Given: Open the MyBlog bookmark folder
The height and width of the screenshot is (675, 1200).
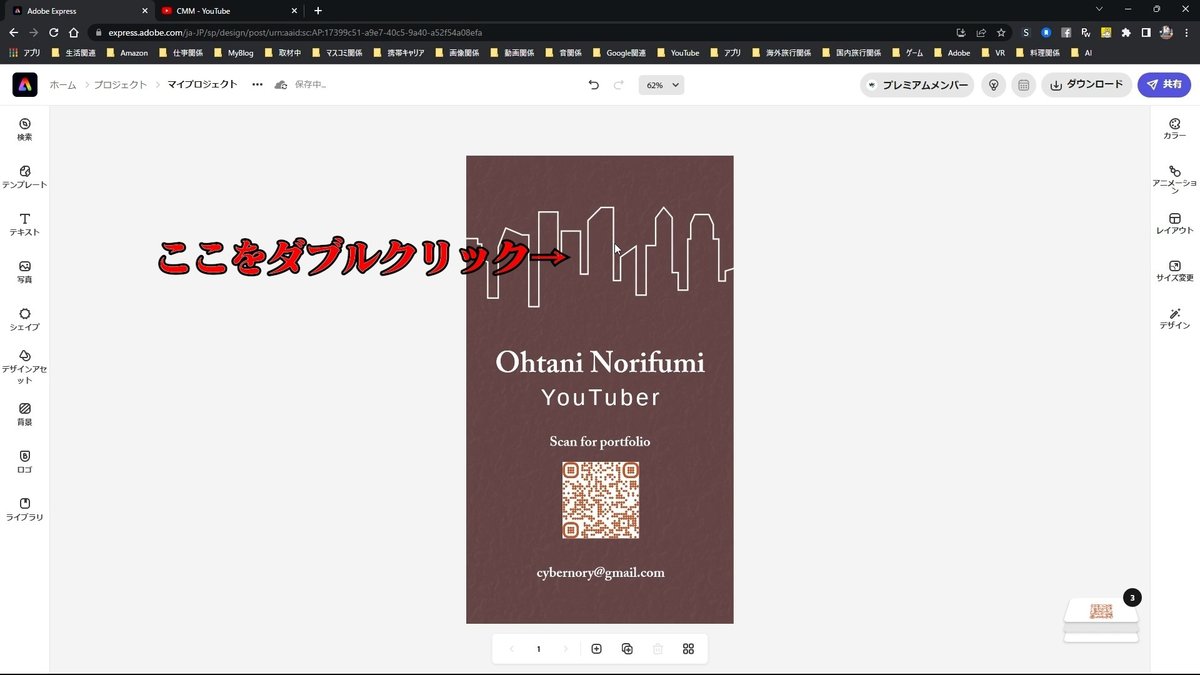Looking at the screenshot, I should [x=233, y=52].
